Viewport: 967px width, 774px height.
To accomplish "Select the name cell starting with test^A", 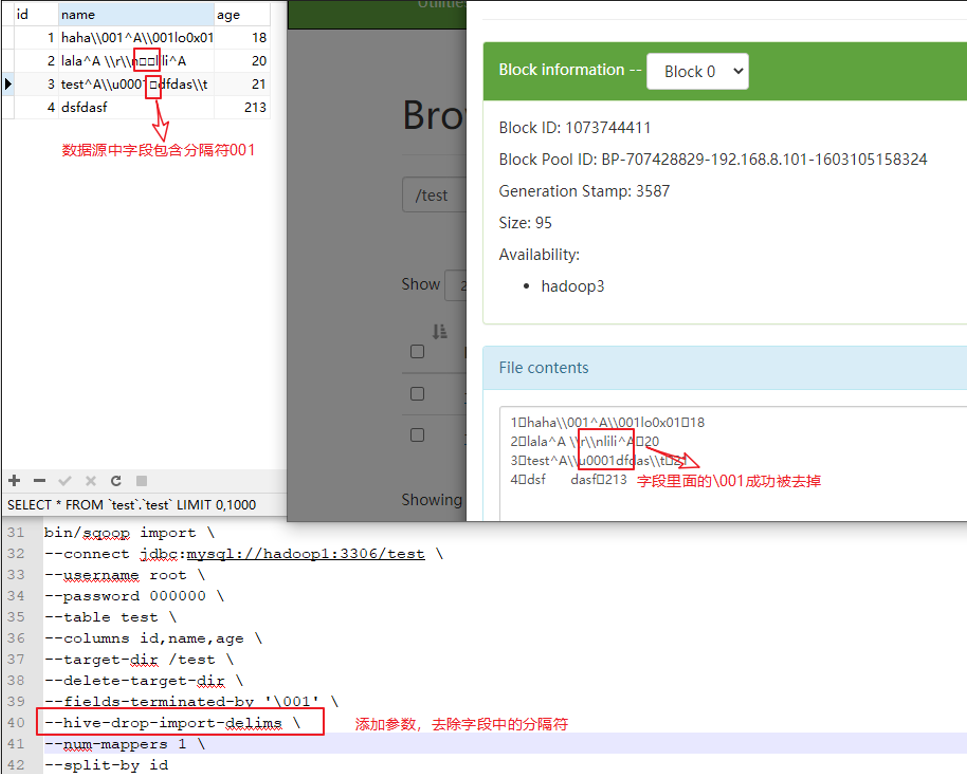I will tap(136, 84).
